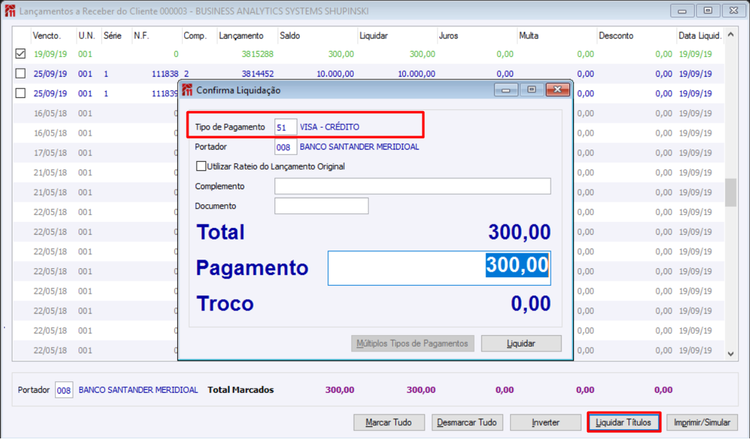
Task: Click the app icon in main window title bar
Action: click(x=10, y=11)
